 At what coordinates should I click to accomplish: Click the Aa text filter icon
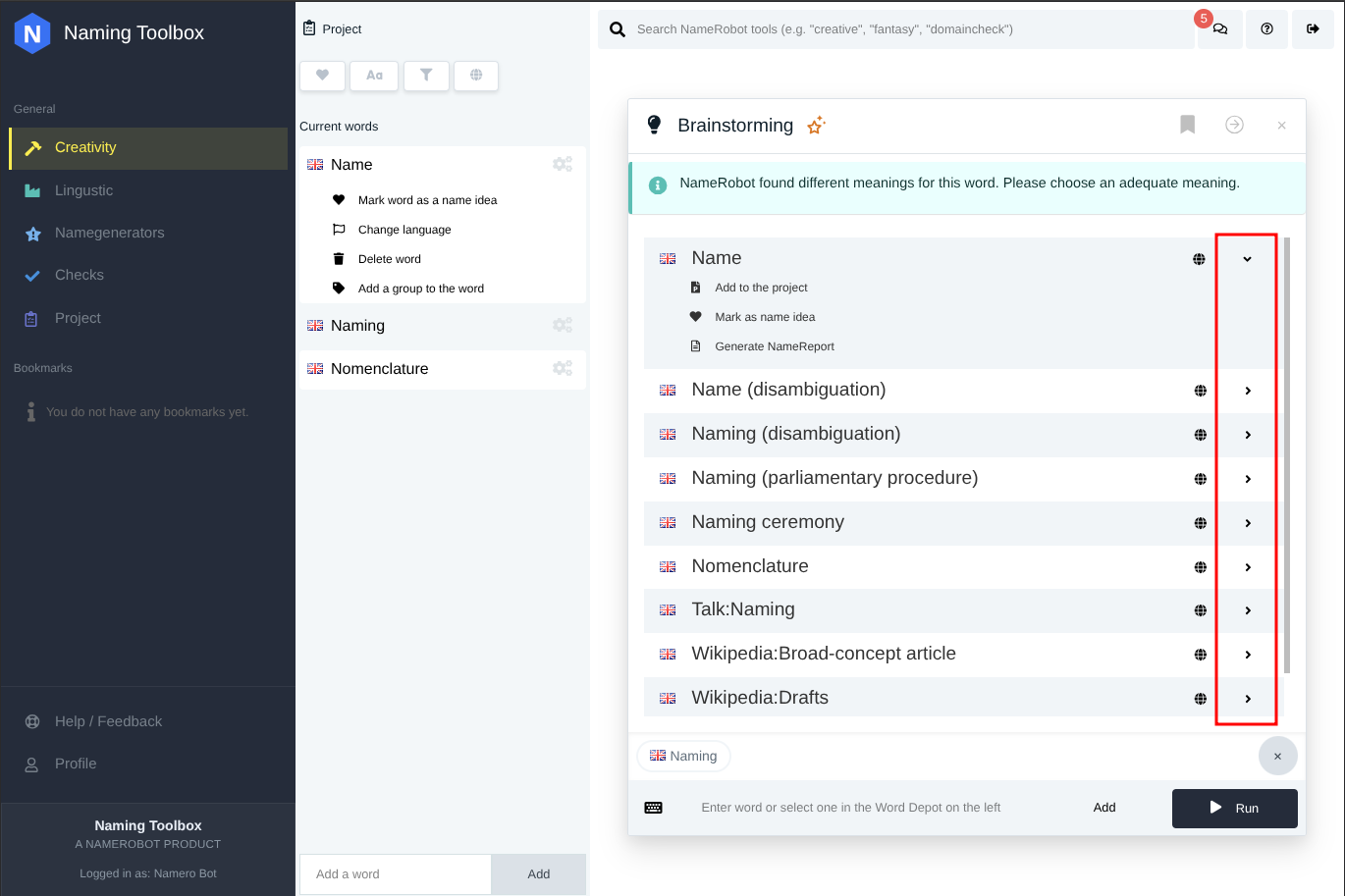pos(374,76)
